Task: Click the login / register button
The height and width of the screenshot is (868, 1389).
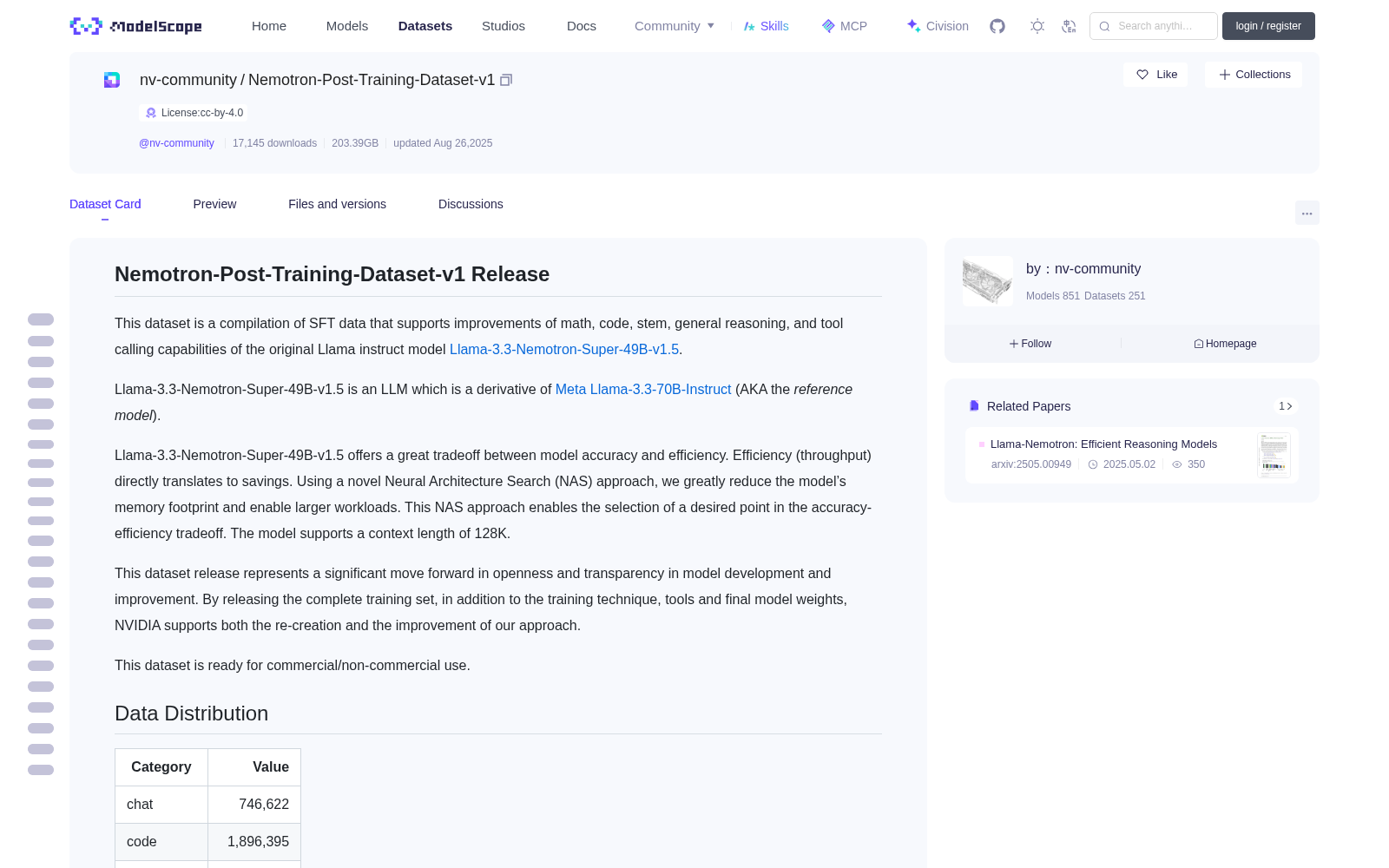Action: point(1268,26)
